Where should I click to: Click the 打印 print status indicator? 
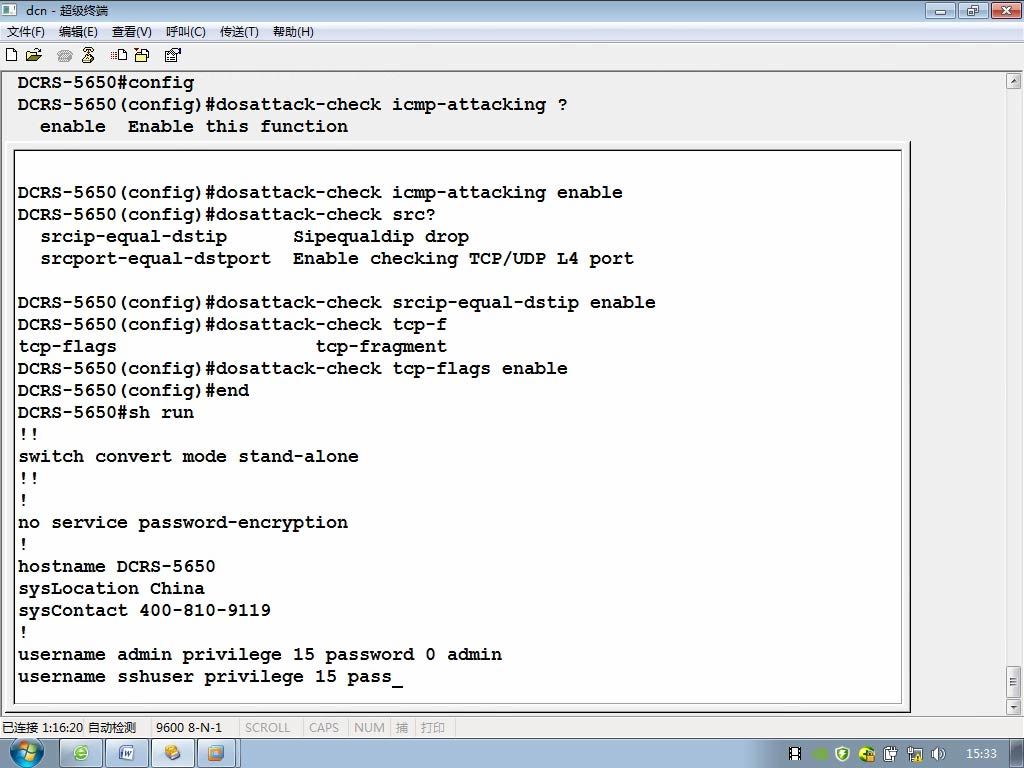(x=432, y=727)
